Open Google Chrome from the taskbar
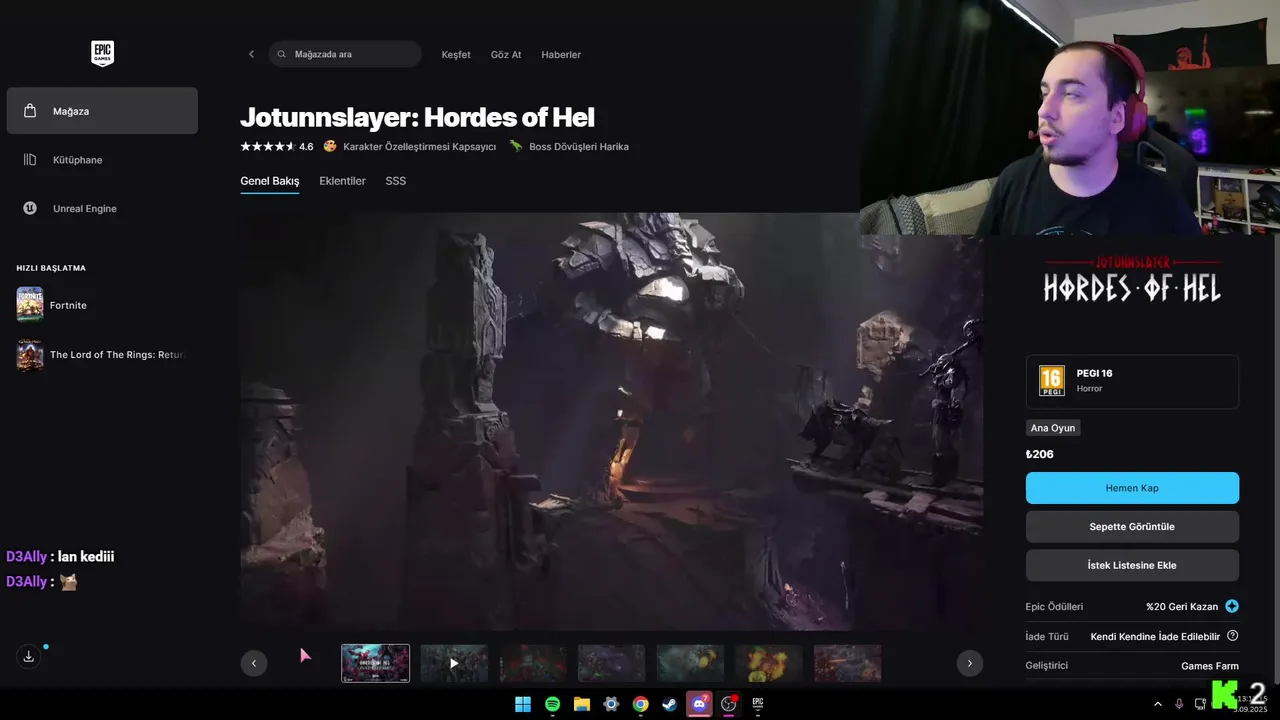This screenshot has height=720, width=1280. pos(640,704)
